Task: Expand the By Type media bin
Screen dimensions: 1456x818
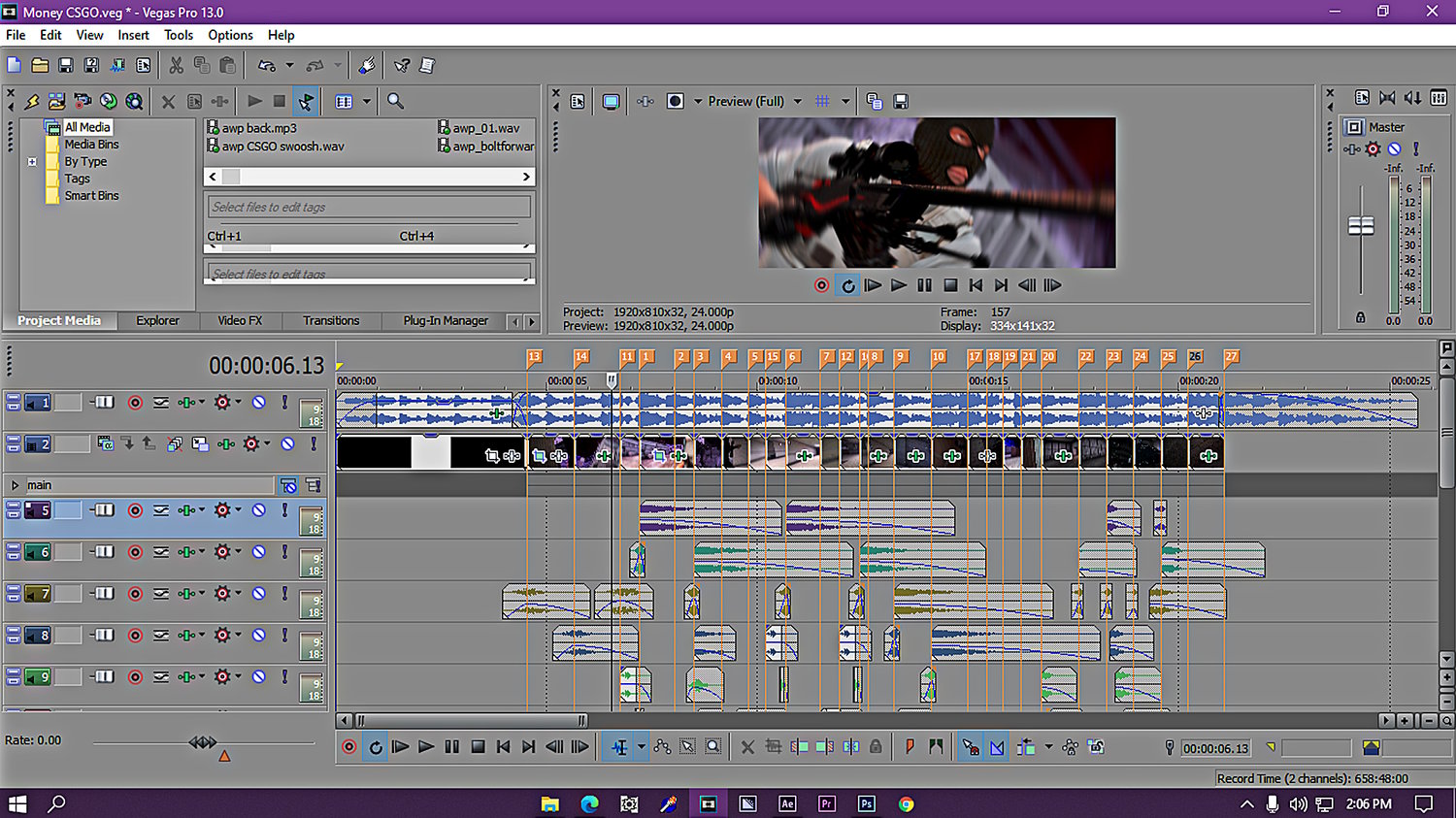Action: click(x=32, y=162)
